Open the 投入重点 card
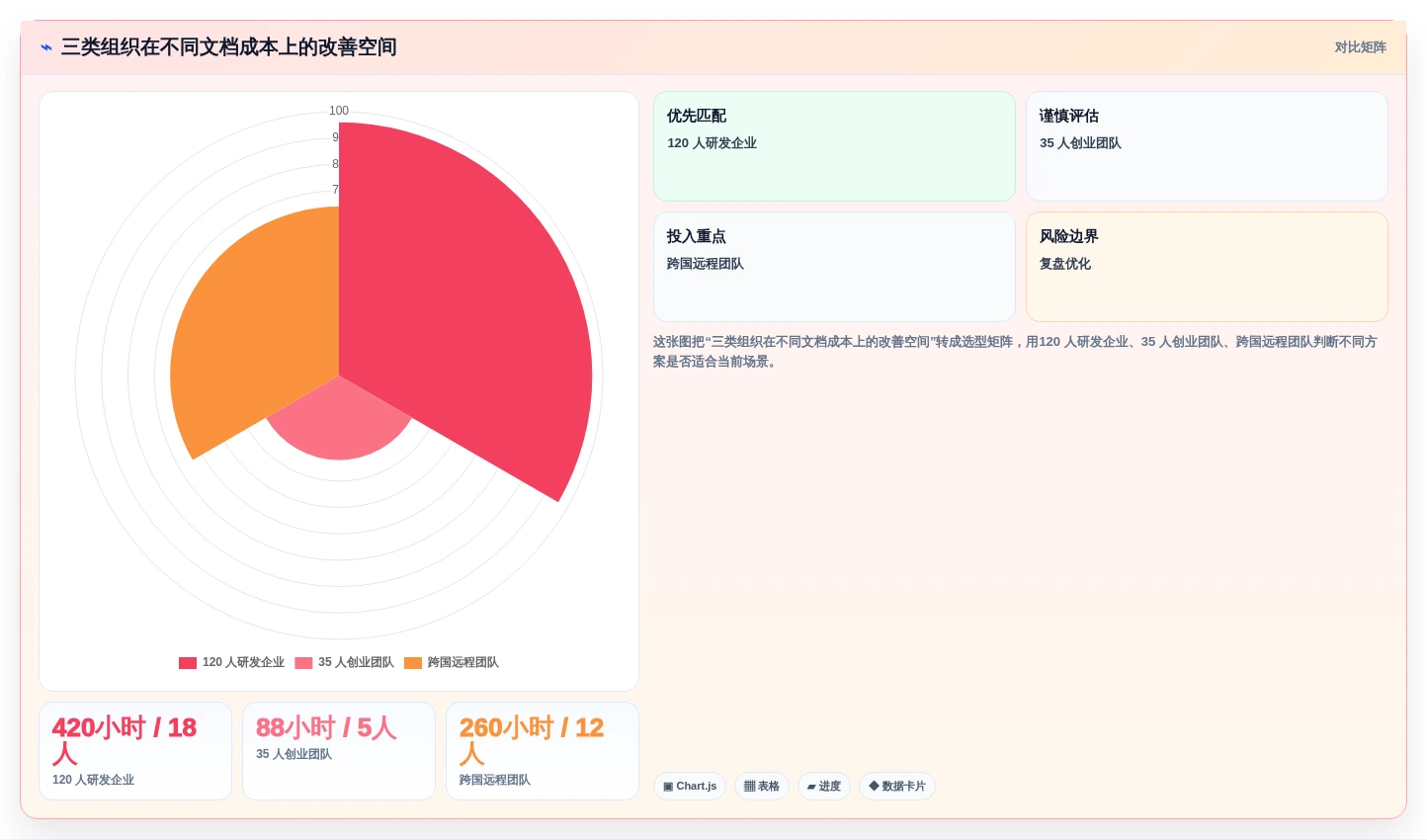1427x840 pixels. click(834, 267)
